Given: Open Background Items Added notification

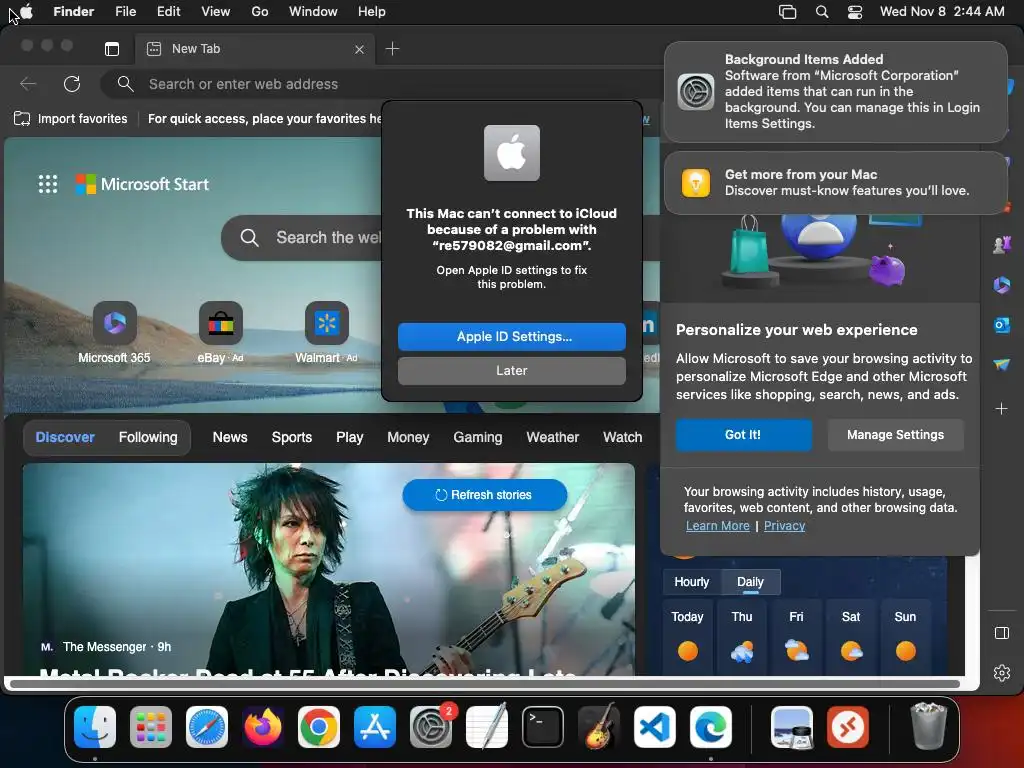Looking at the screenshot, I should 836,91.
